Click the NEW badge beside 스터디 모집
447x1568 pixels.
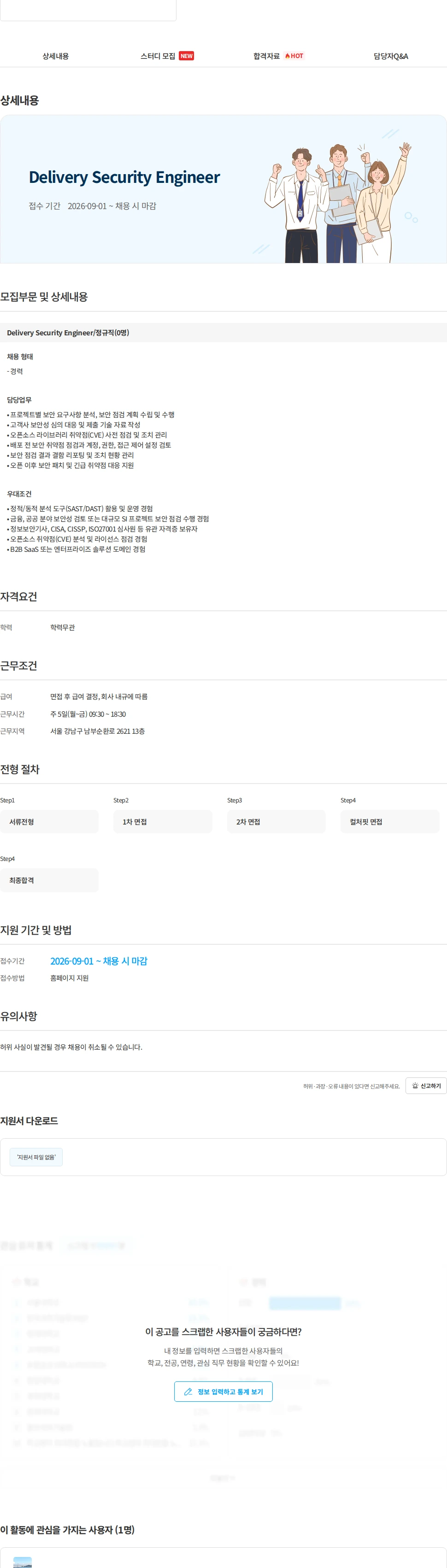[186, 56]
